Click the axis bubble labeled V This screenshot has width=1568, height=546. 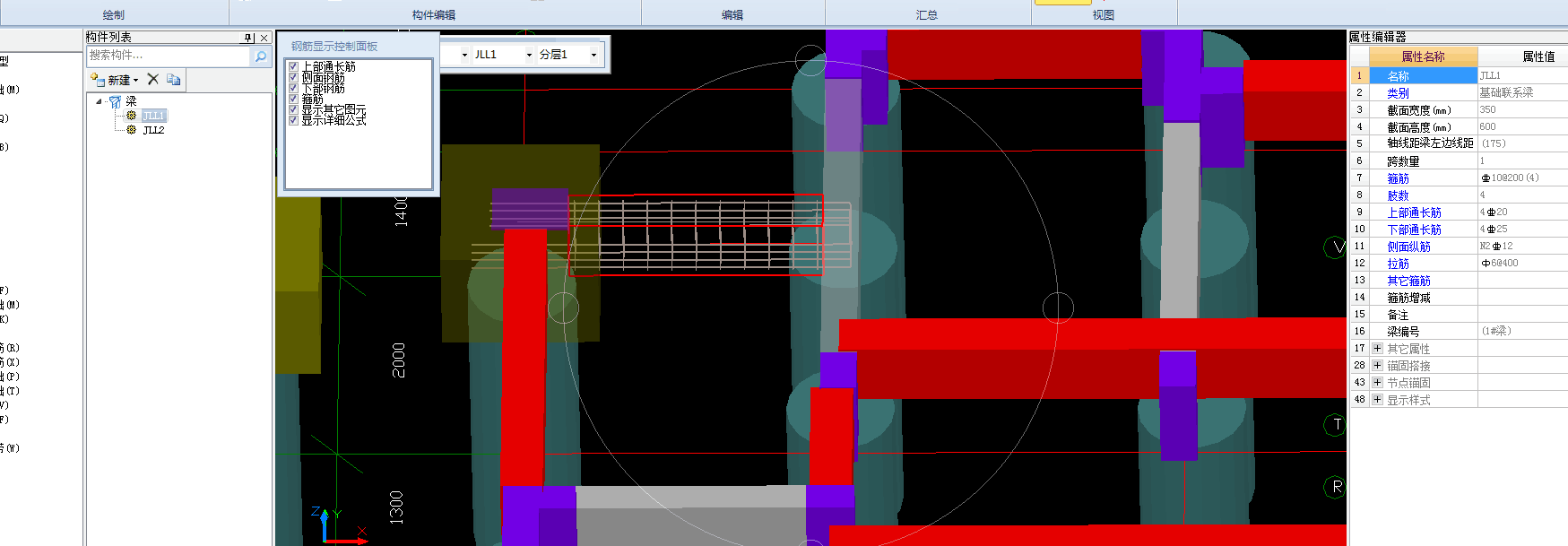coord(1335,247)
